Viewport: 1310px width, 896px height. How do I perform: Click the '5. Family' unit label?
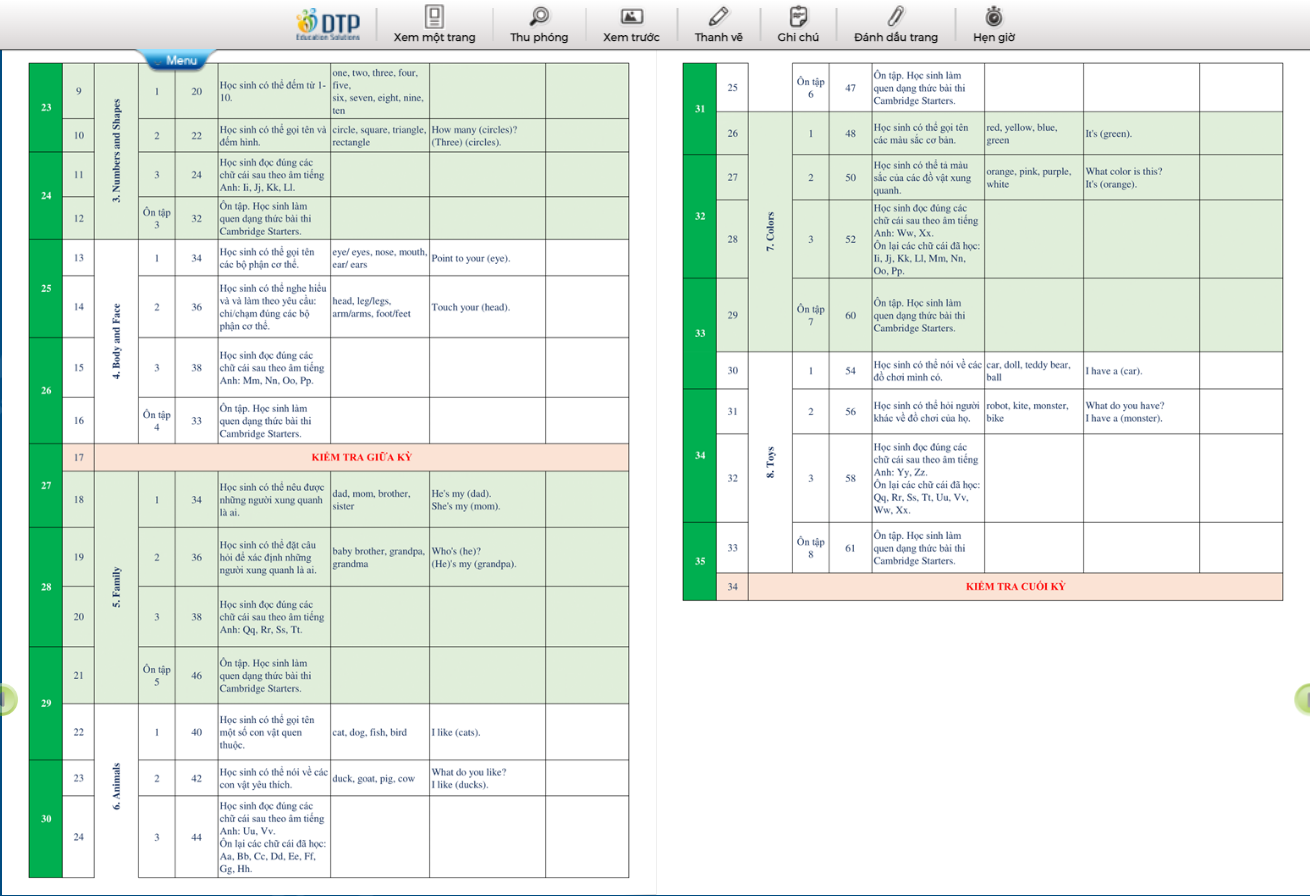click(116, 589)
